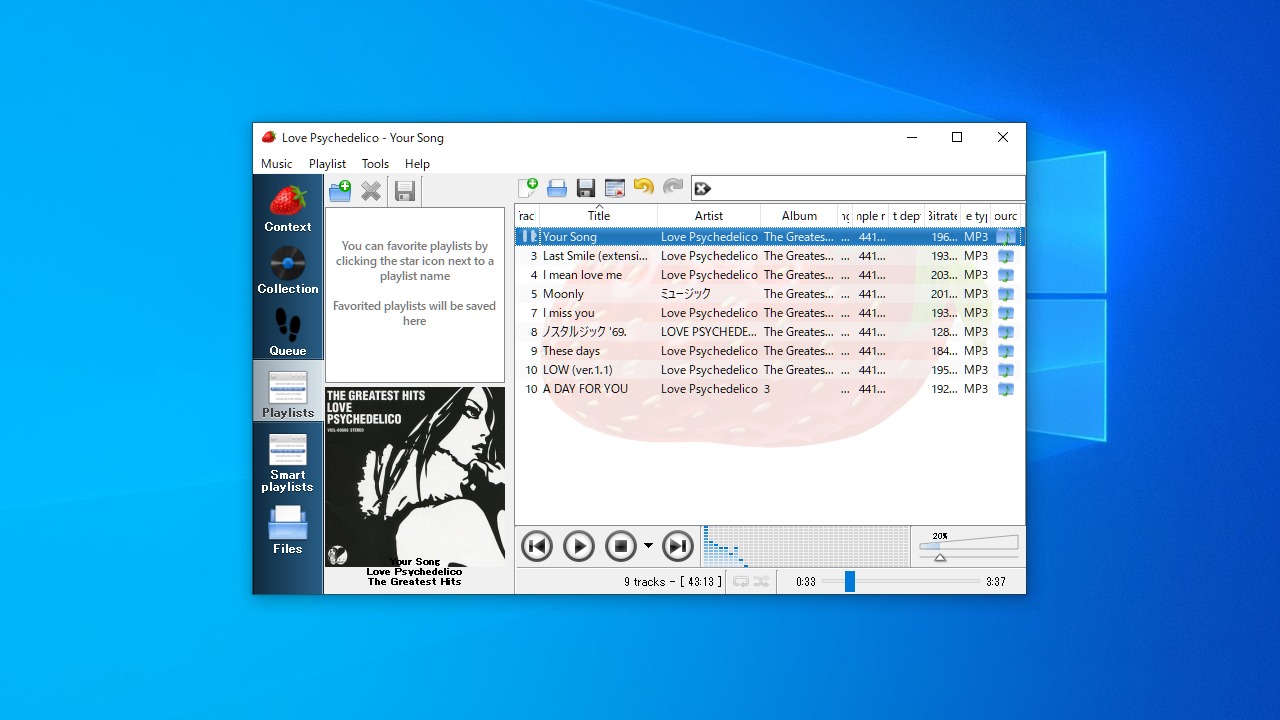This screenshot has width=1280, height=720.
Task: Open the Context sidebar panel
Action: 288,207
